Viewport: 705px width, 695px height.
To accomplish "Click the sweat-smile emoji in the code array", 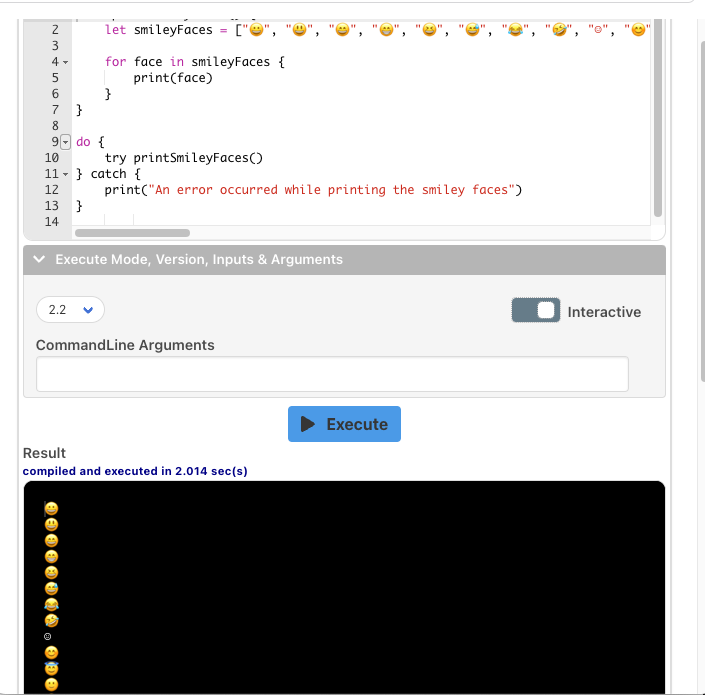I will coord(472,30).
